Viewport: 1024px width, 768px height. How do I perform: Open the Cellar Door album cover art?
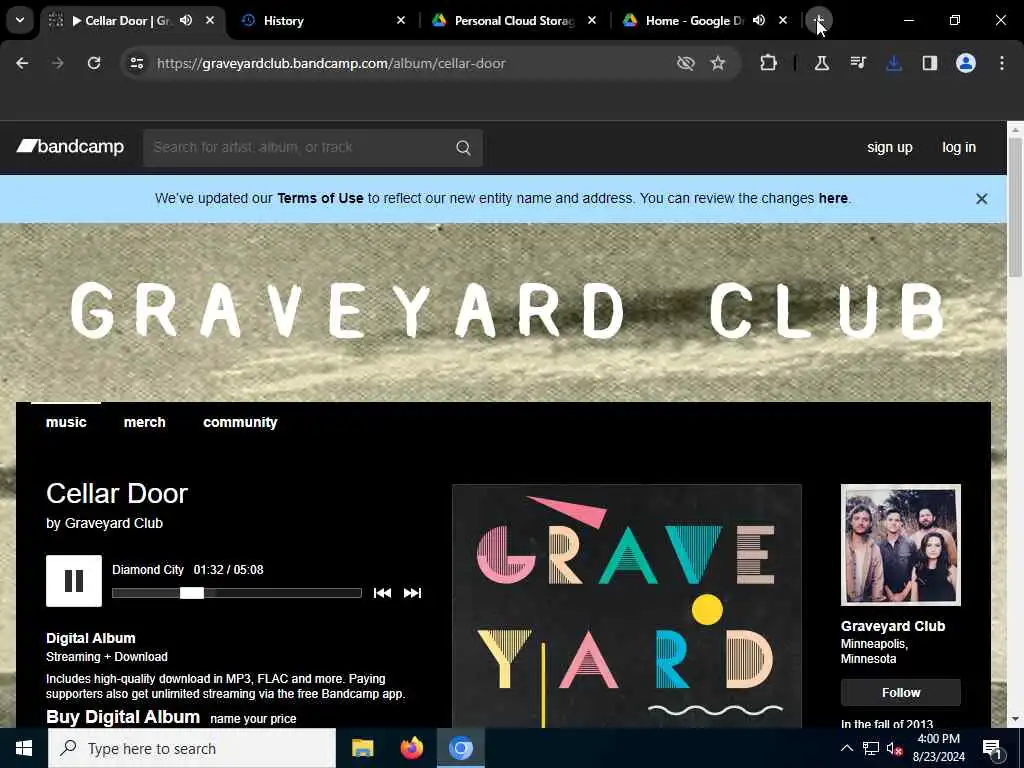coord(626,606)
